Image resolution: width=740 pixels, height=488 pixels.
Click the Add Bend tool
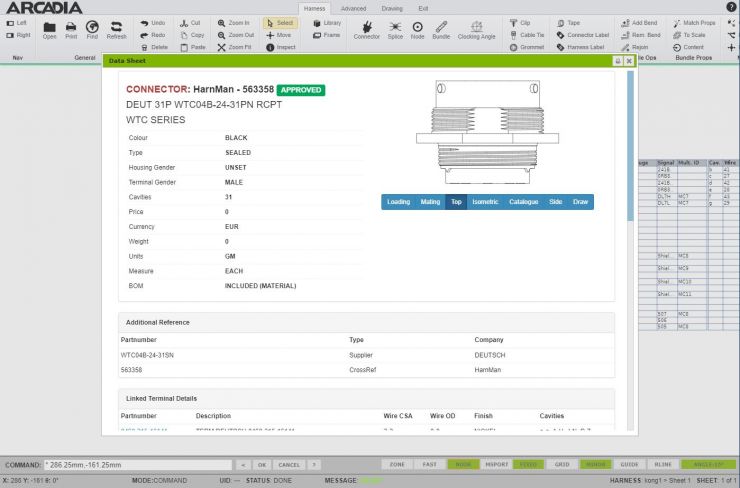639,23
